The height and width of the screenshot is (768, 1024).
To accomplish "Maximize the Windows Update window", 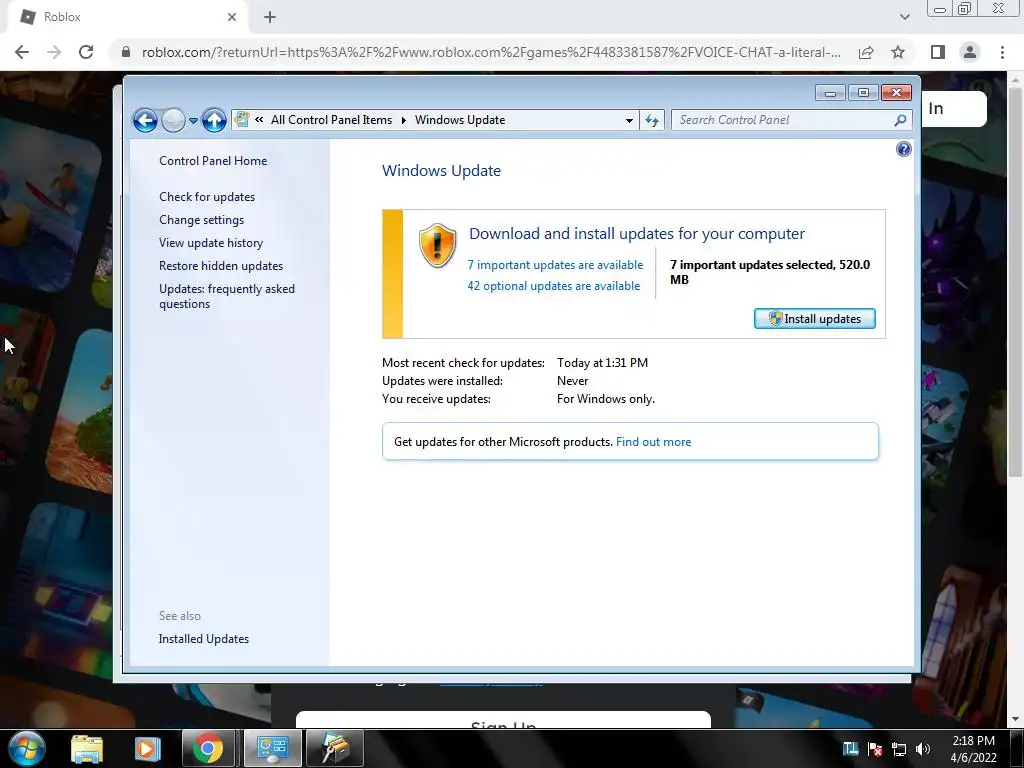I will click(863, 93).
